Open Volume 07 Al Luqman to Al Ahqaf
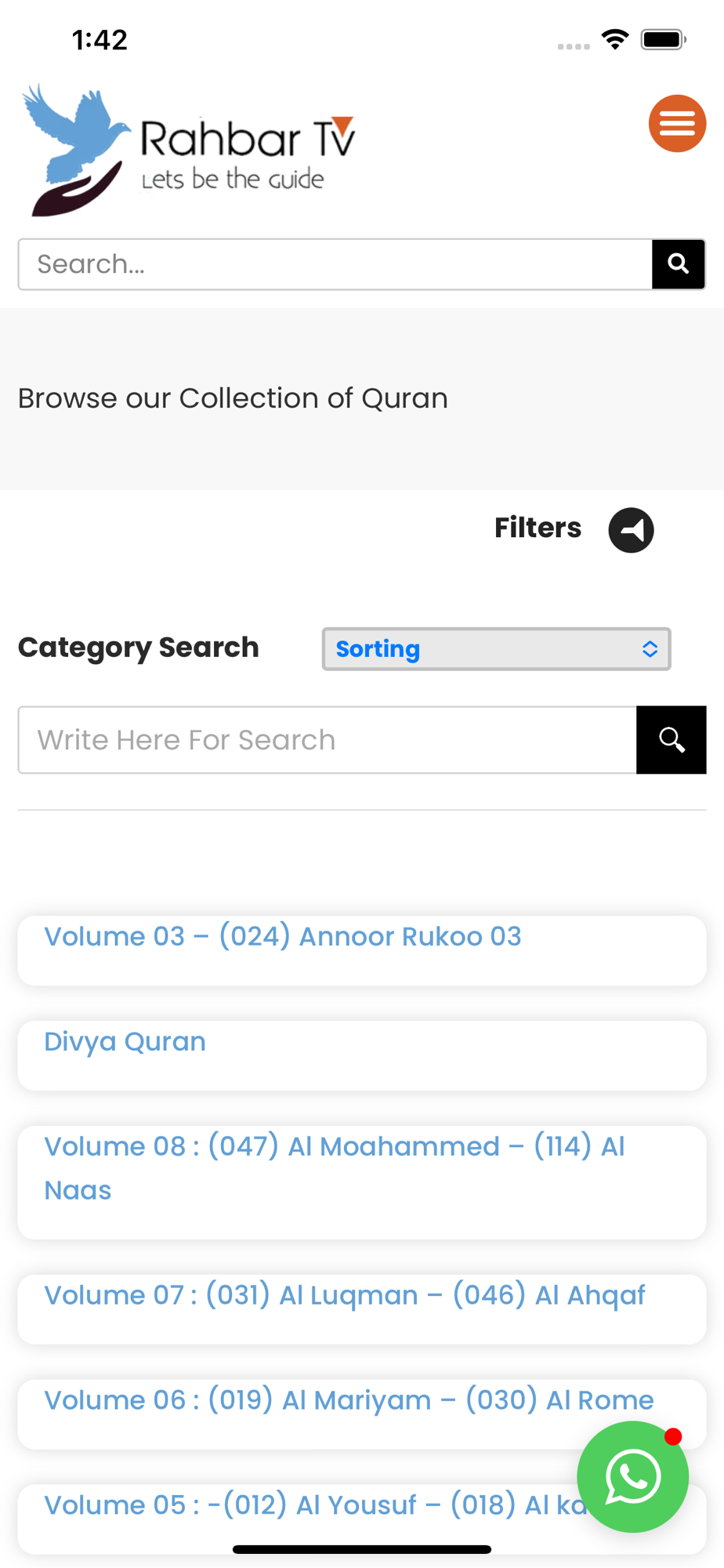The width and height of the screenshot is (724, 1568). pos(362,1309)
